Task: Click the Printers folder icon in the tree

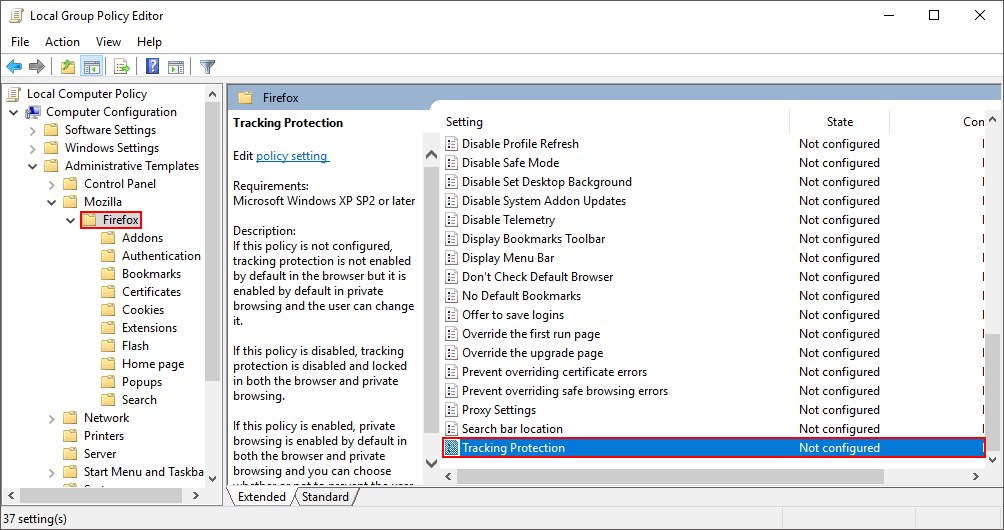Action: (70, 435)
